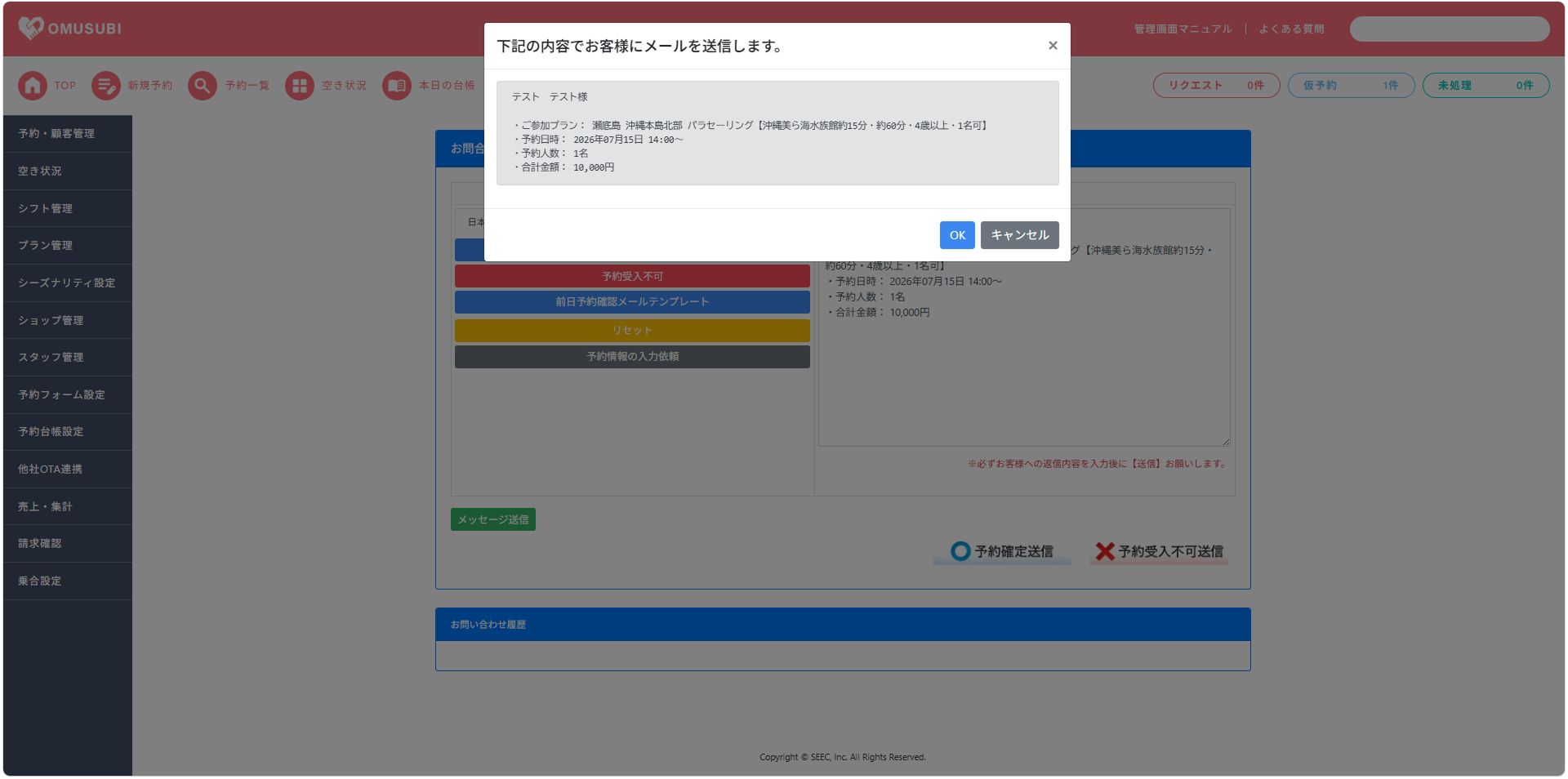Open プラン管理 in the sidebar
Viewport: 1568px width, 779px height.
[x=68, y=245]
